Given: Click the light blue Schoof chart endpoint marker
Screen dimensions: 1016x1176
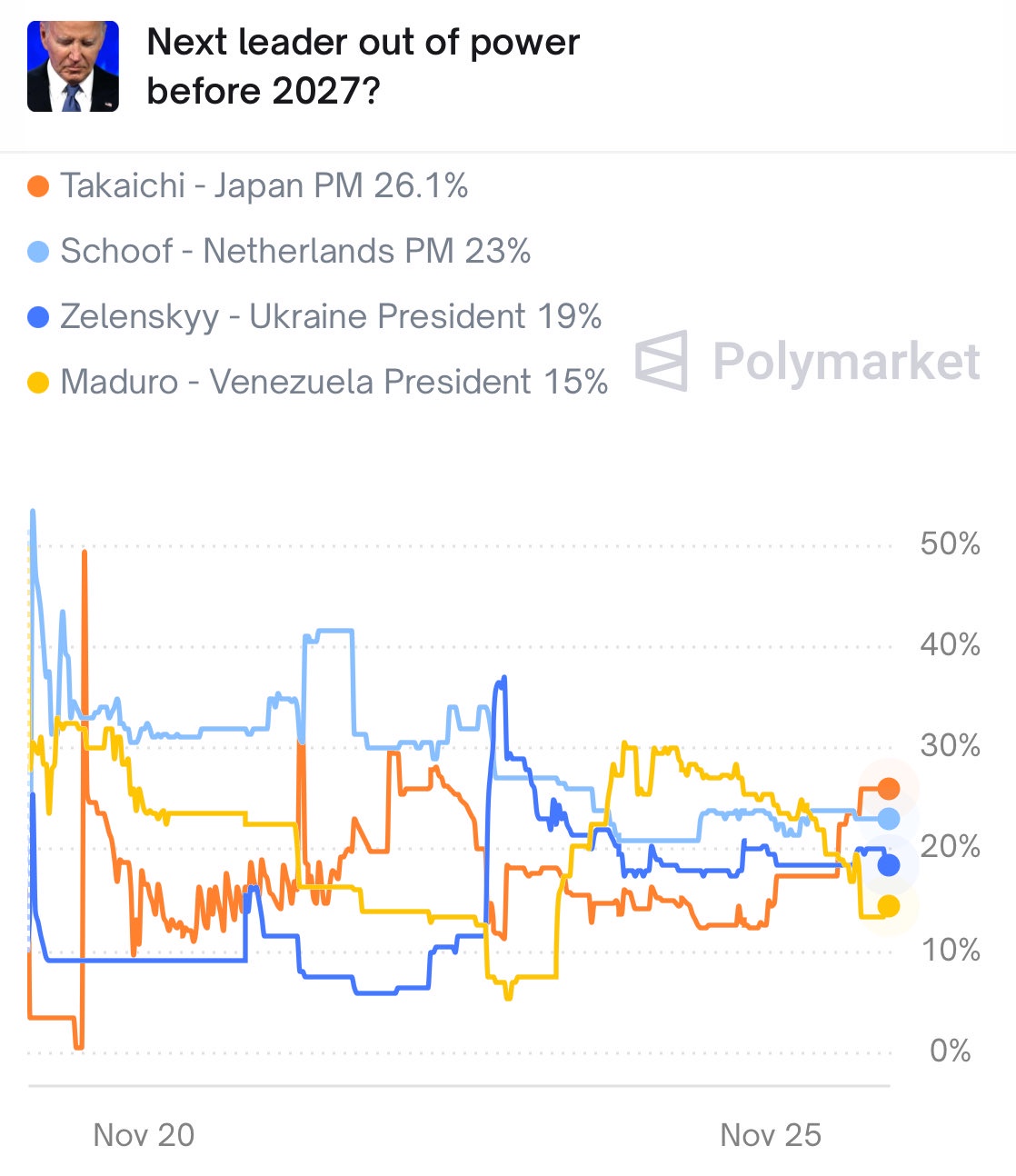Looking at the screenshot, I should point(889,819).
